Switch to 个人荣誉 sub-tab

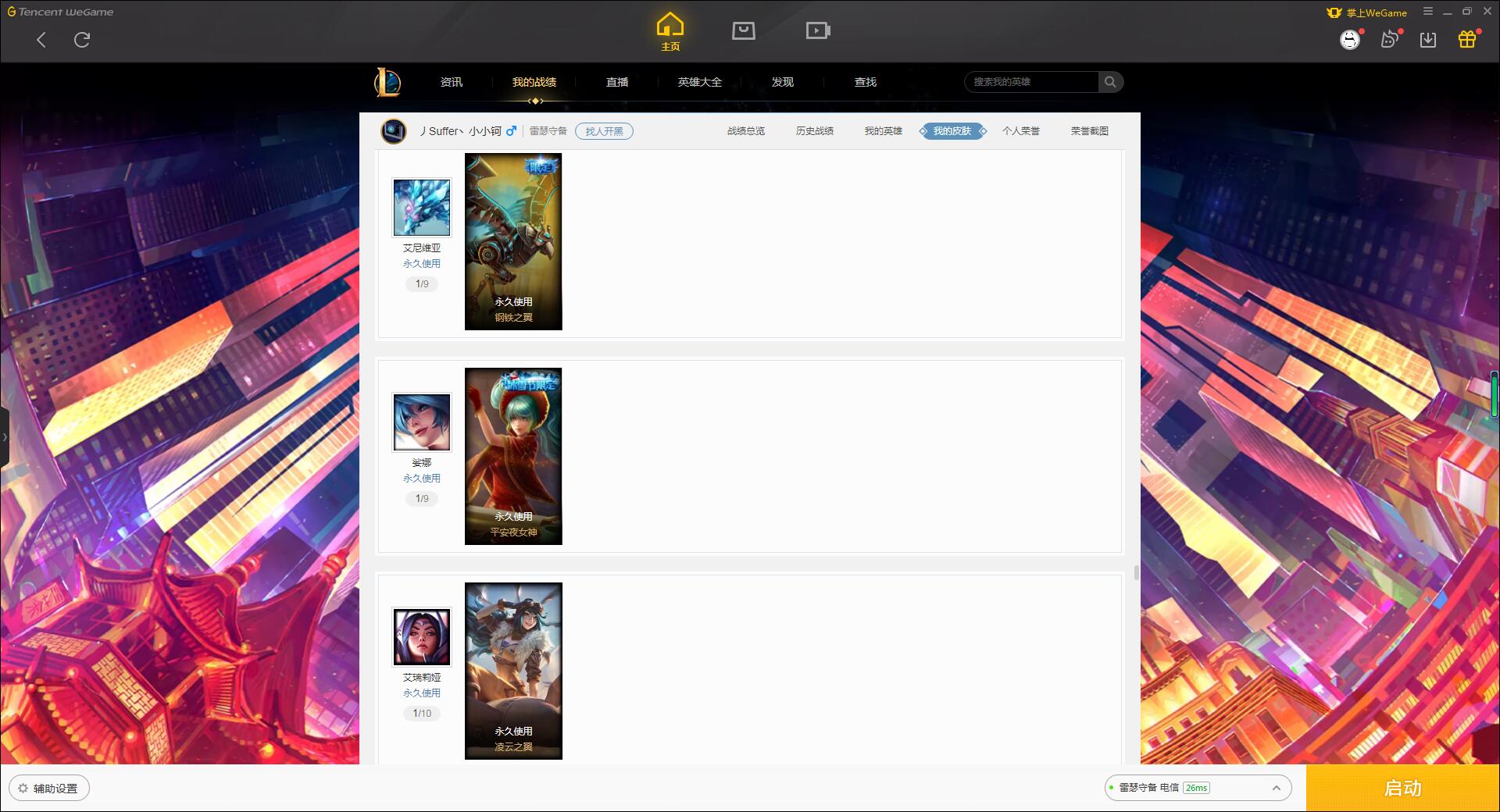pyautogui.click(x=1021, y=131)
